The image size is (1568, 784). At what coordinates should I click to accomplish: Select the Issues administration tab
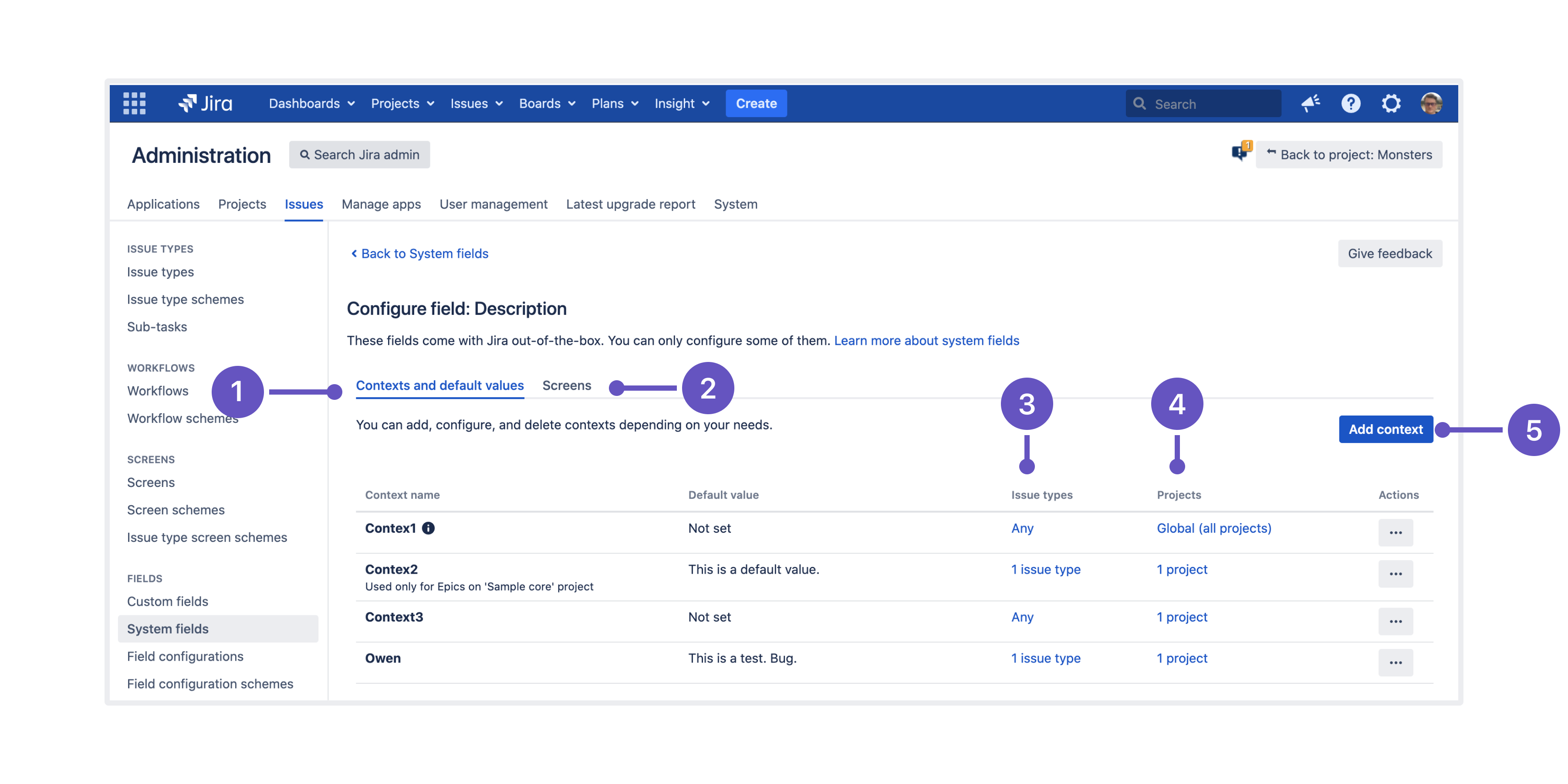(303, 203)
